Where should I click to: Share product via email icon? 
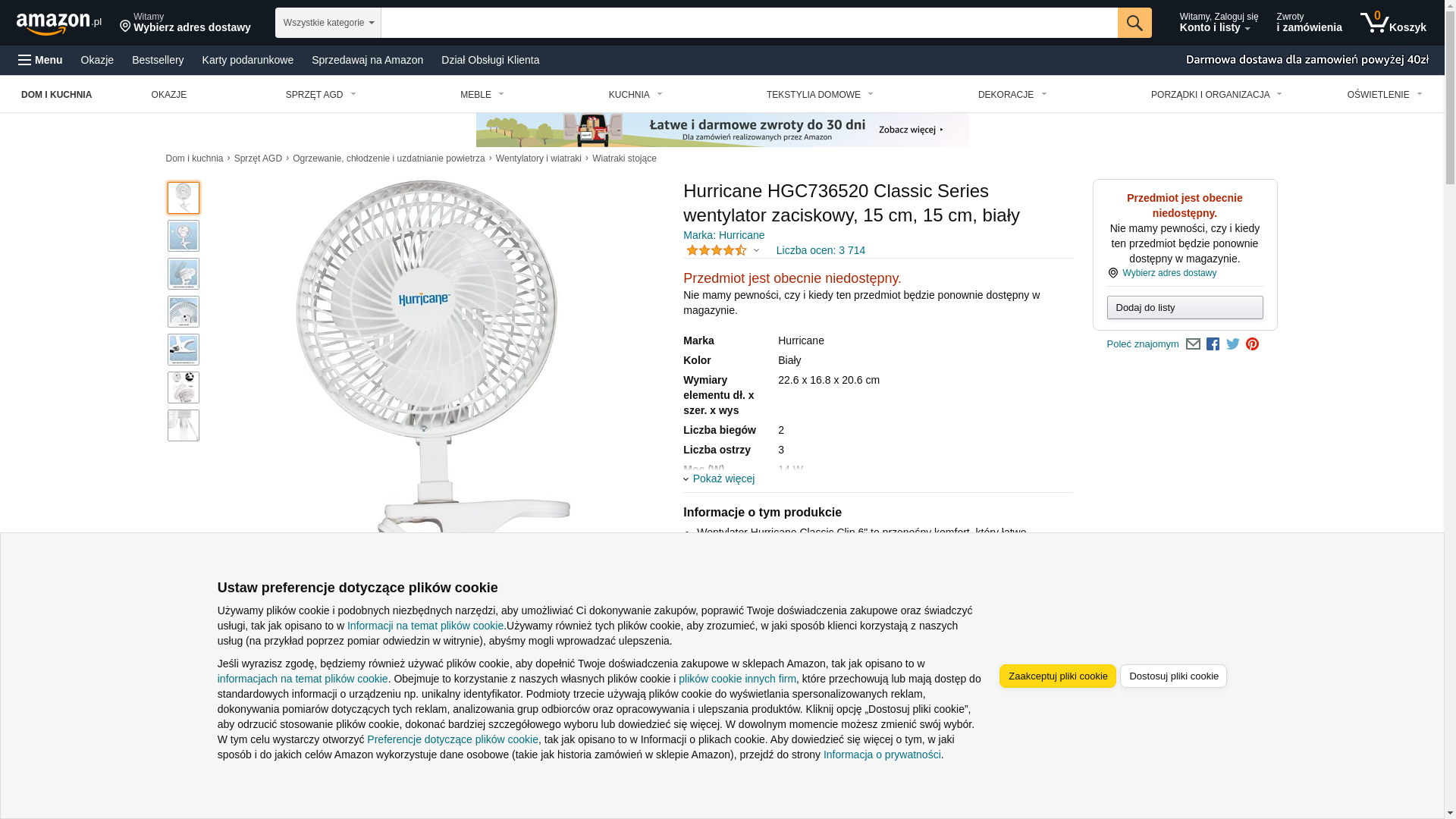[1193, 344]
